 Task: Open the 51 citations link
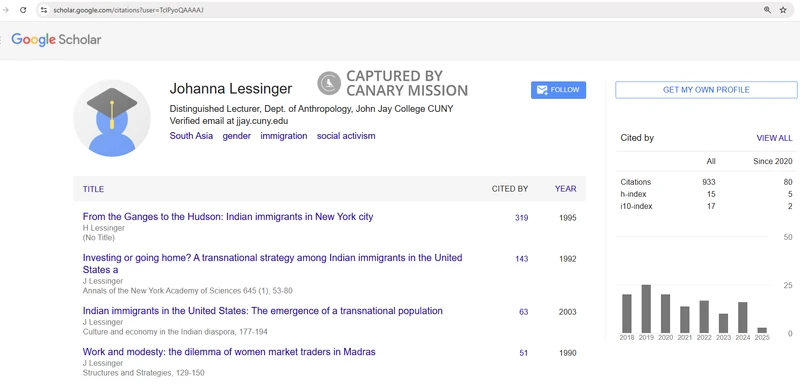[x=523, y=353]
